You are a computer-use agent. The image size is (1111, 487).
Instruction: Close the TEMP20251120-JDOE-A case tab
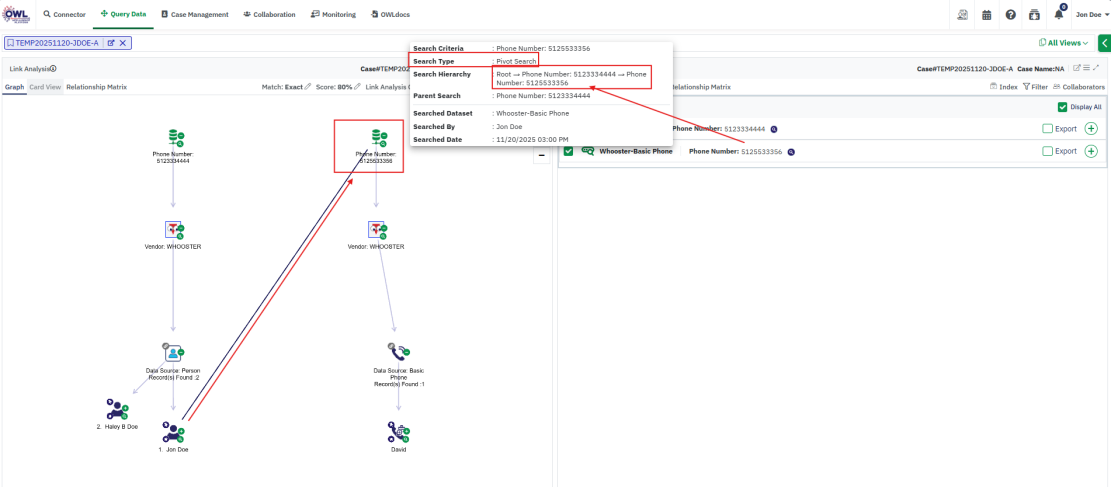tap(123, 43)
